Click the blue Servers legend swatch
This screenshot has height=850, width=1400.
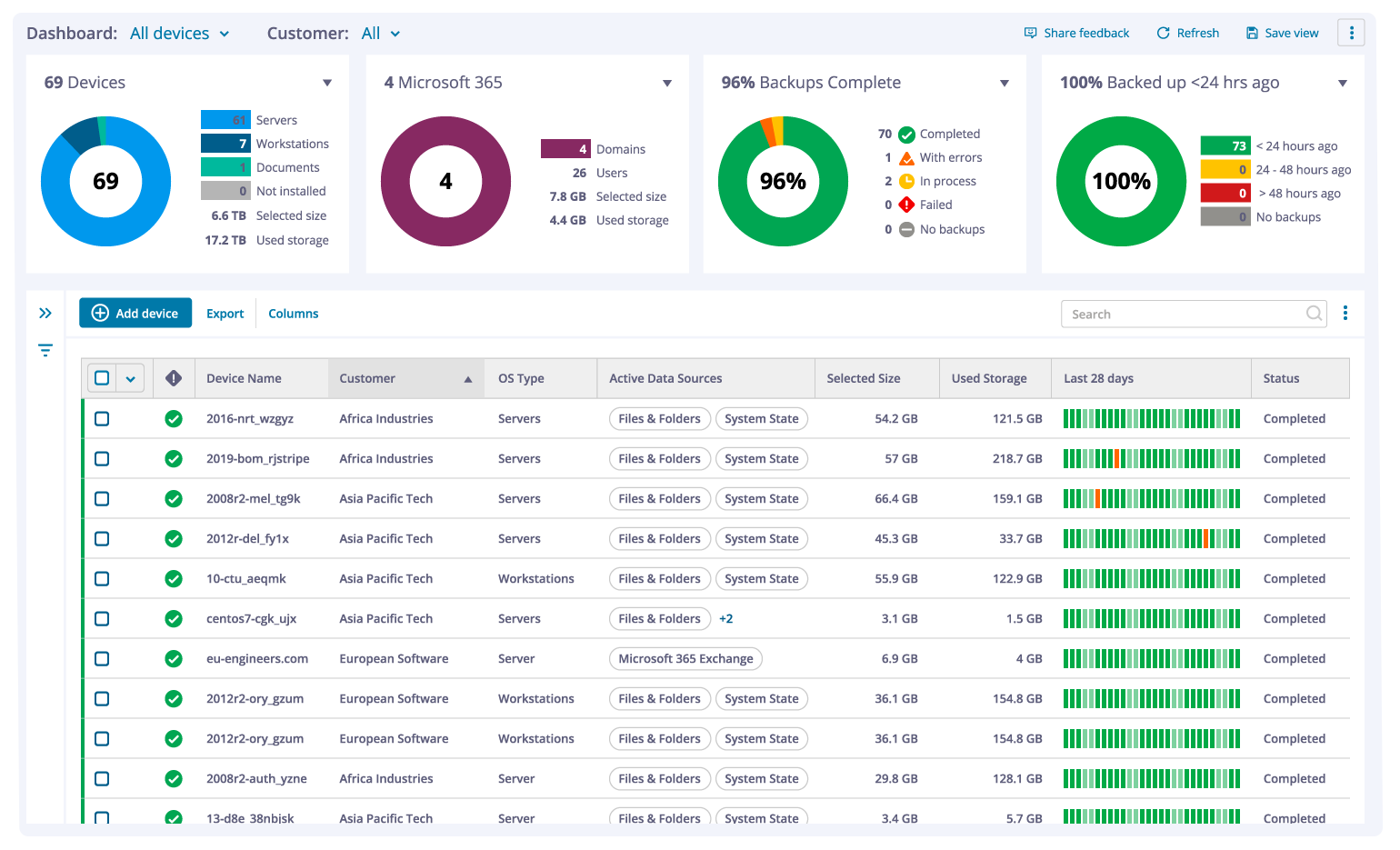coord(225,120)
